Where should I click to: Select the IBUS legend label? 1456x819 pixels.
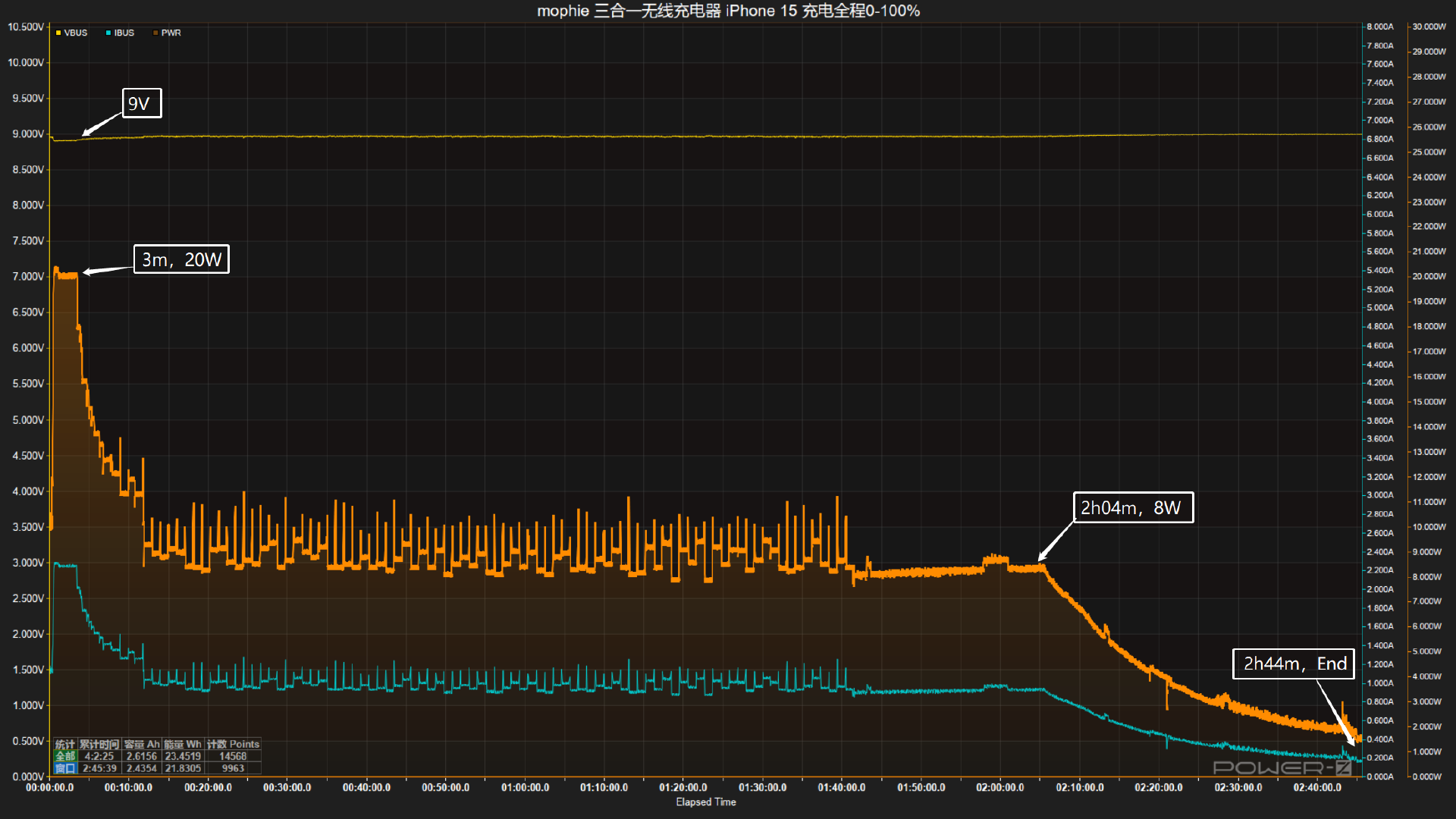(x=124, y=33)
